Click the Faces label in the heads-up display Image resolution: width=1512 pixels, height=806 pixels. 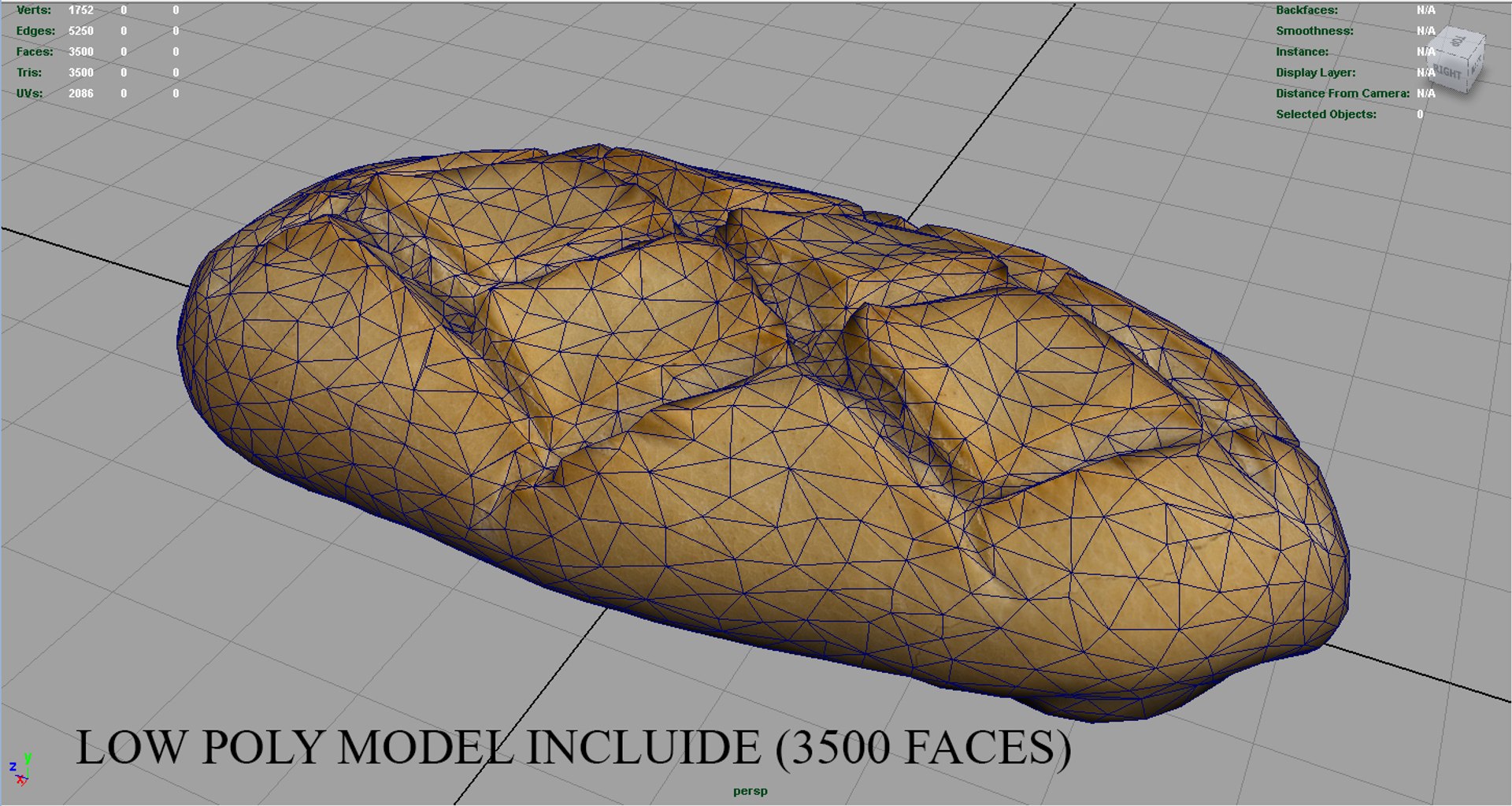pos(35,51)
